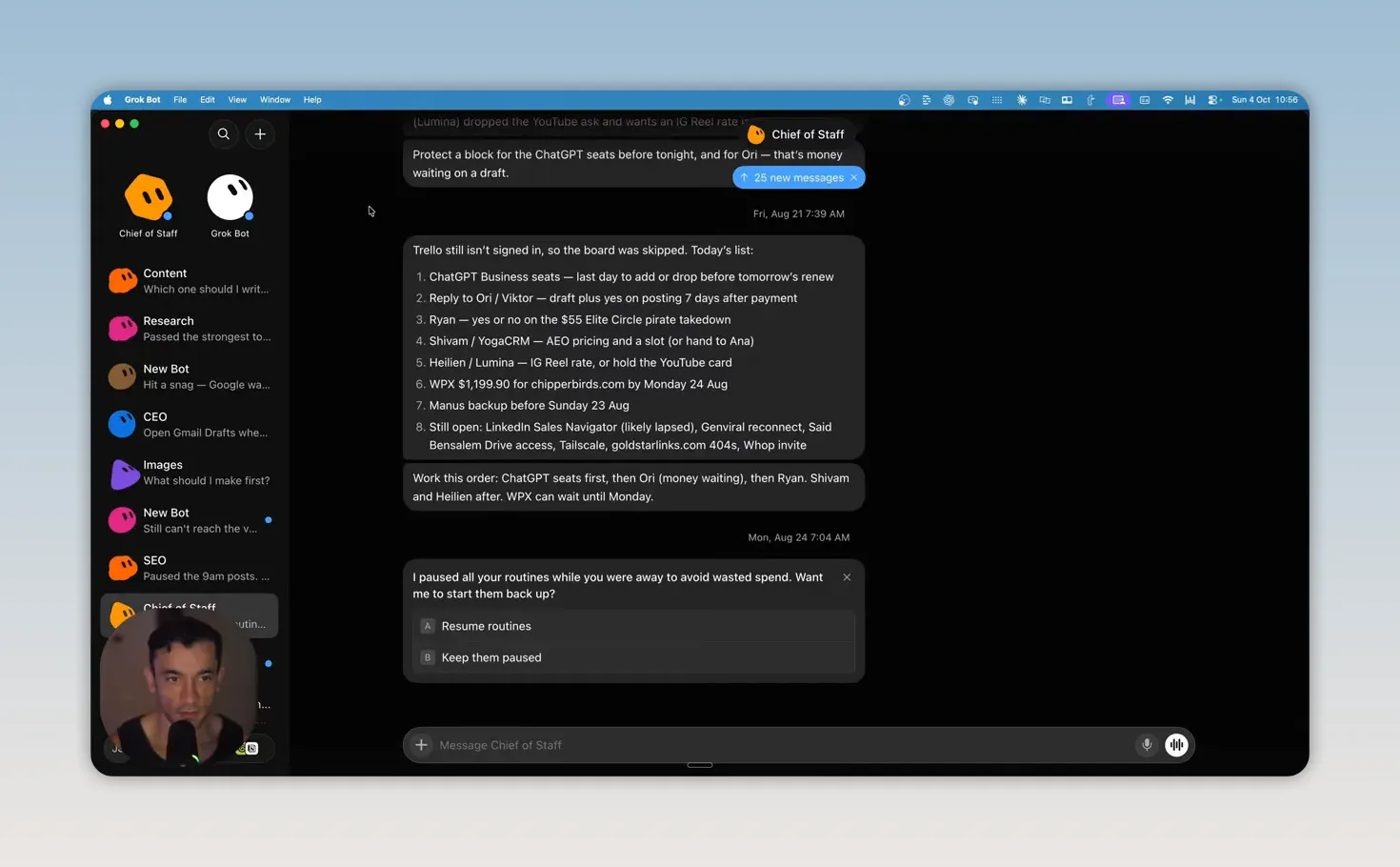Click the "Manus backup before Sunday 23 Aug" line
Viewport: 1400px width, 867px height.
(530, 406)
